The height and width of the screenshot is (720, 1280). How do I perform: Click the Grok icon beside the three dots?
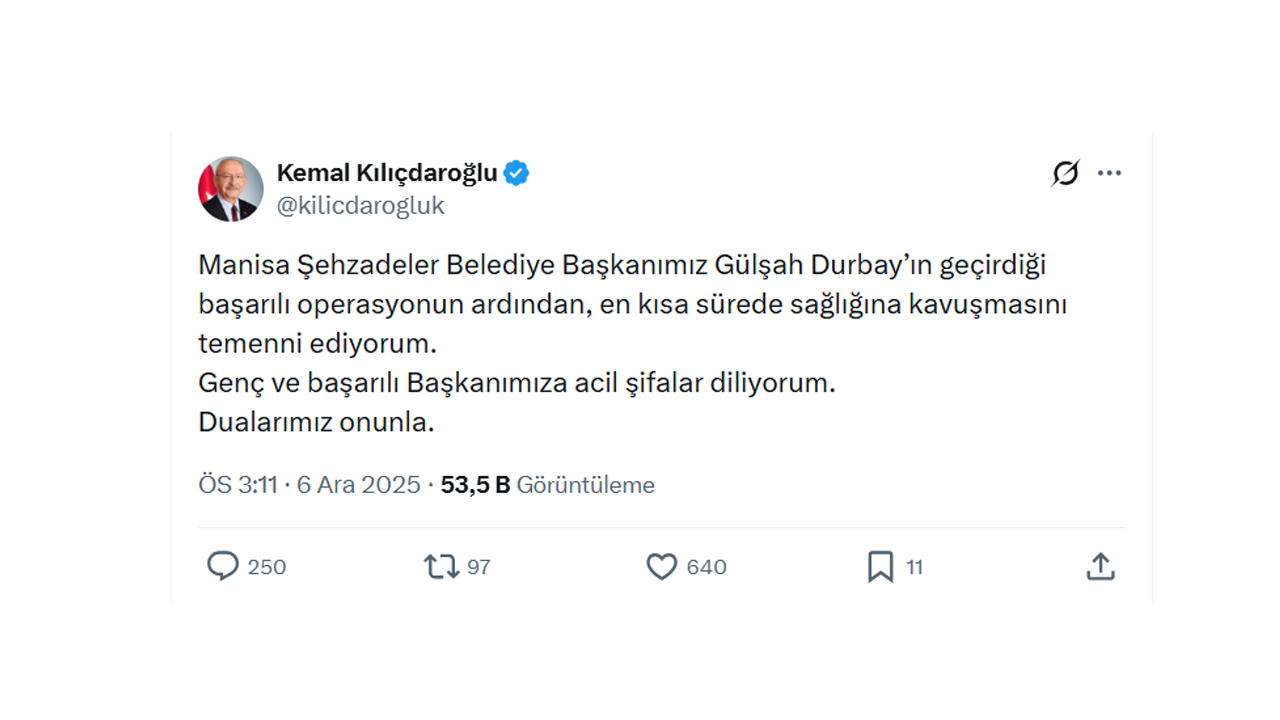(x=1065, y=173)
